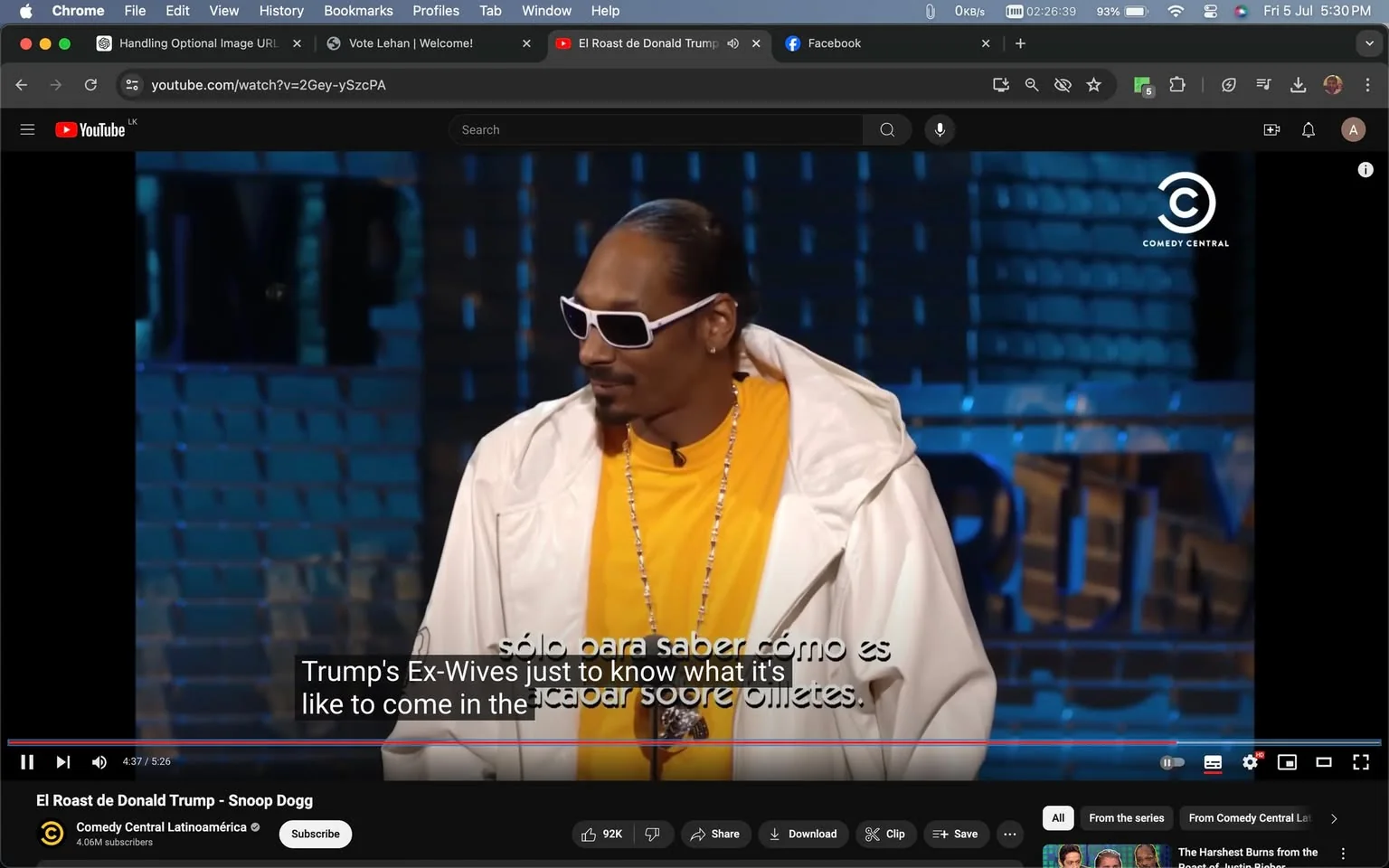Open the zoom magnifier icon in address bar

click(1032, 84)
